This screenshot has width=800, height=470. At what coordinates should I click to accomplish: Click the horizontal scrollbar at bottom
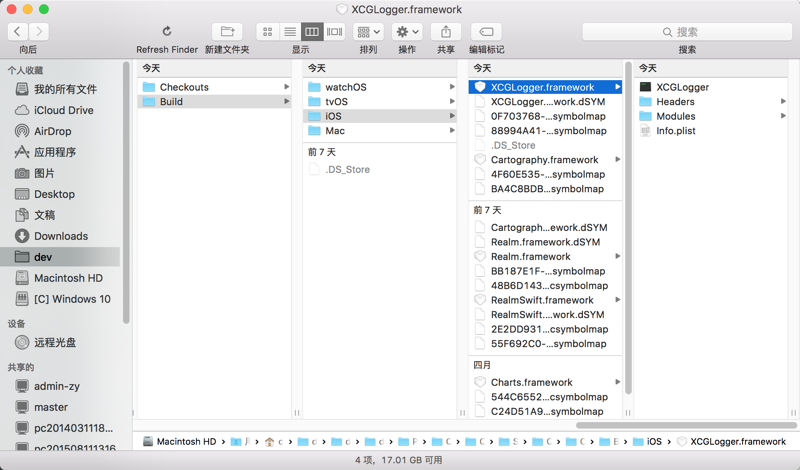point(686,425)
